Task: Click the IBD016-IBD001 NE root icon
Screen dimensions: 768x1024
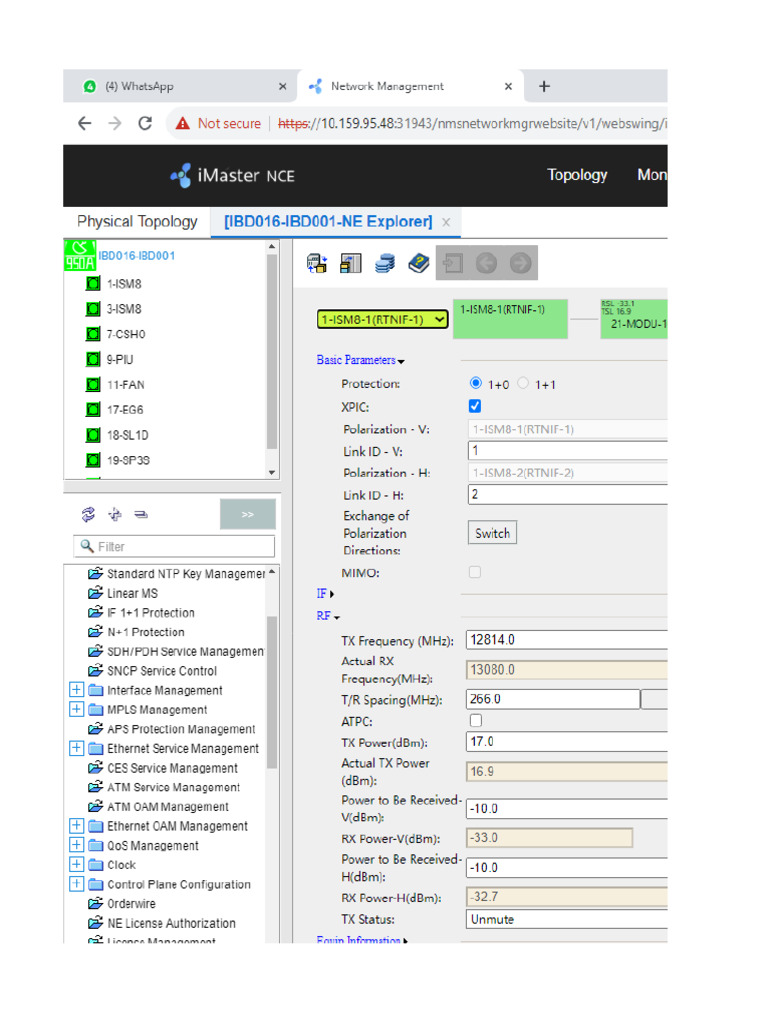Action: (x=80, y=256)
